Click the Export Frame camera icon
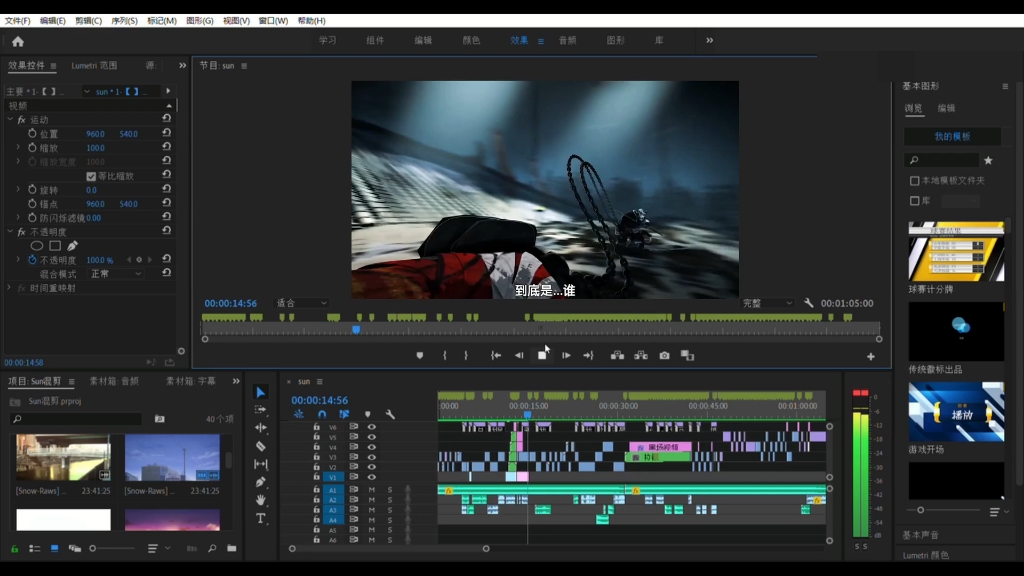The image size is (1024, 576). [664, 355]
